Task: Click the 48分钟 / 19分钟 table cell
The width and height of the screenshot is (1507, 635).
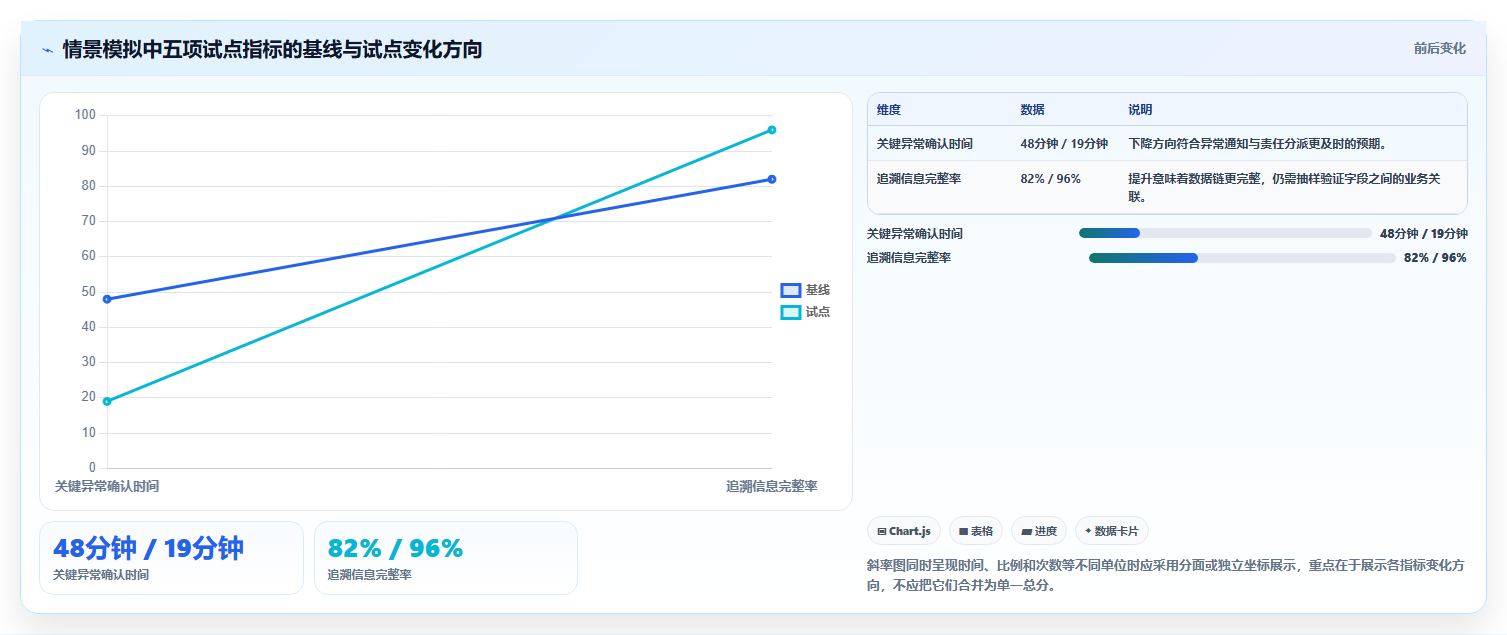Action: 1064,143
